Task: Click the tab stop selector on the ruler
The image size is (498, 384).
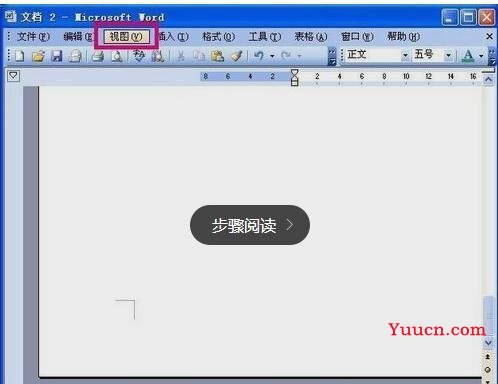Action: pyautogui.click(x=13, y=76)
